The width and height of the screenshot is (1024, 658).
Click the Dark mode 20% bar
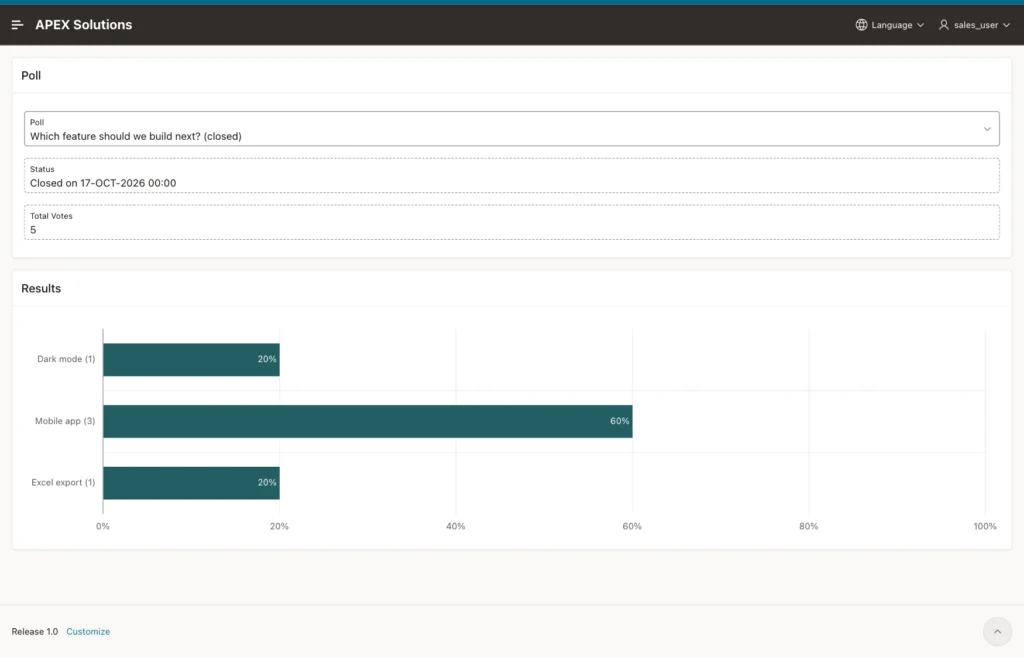tap(191, 360)
